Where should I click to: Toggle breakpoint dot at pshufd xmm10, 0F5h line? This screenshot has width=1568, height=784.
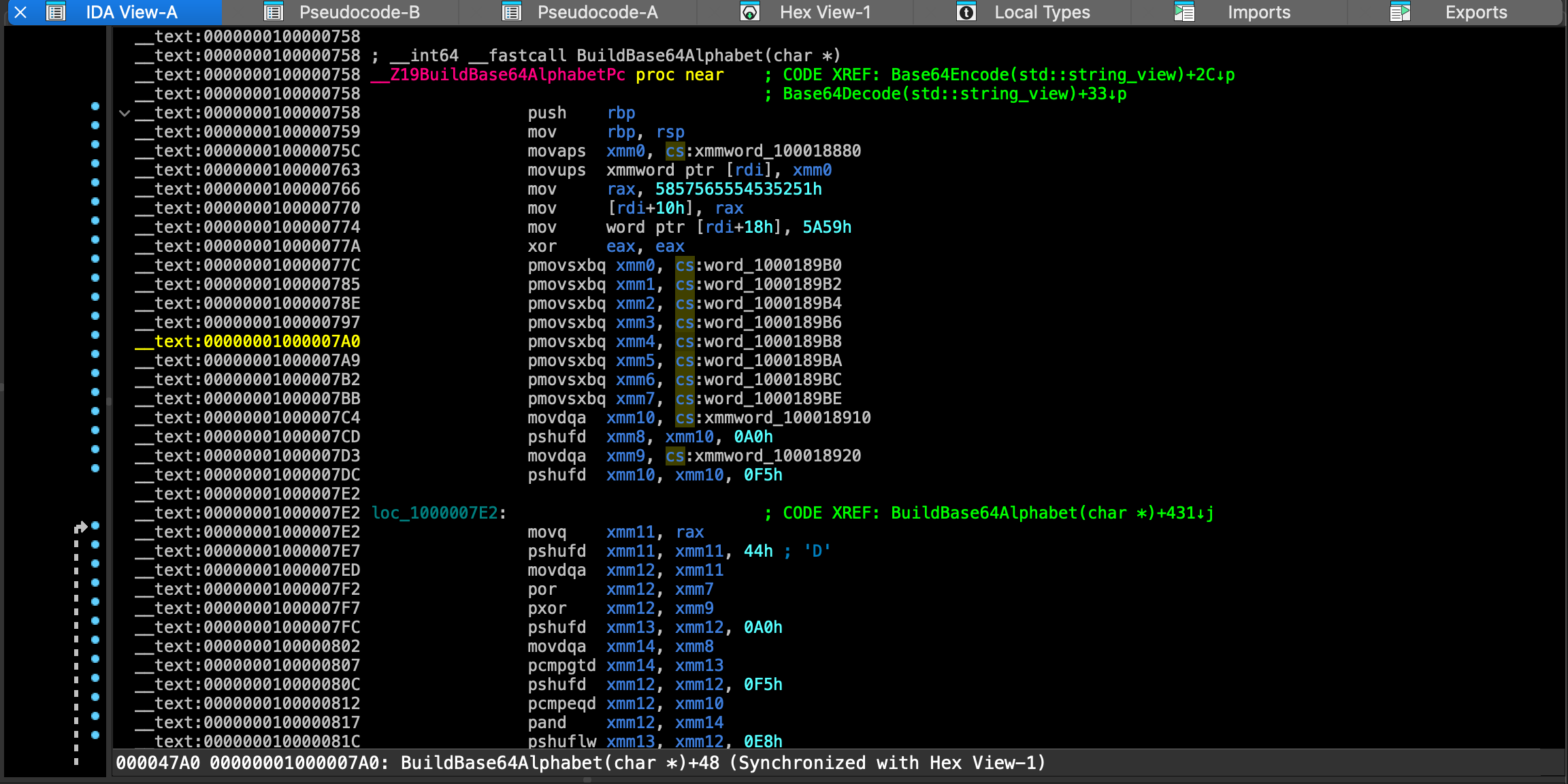pos(95,468)
